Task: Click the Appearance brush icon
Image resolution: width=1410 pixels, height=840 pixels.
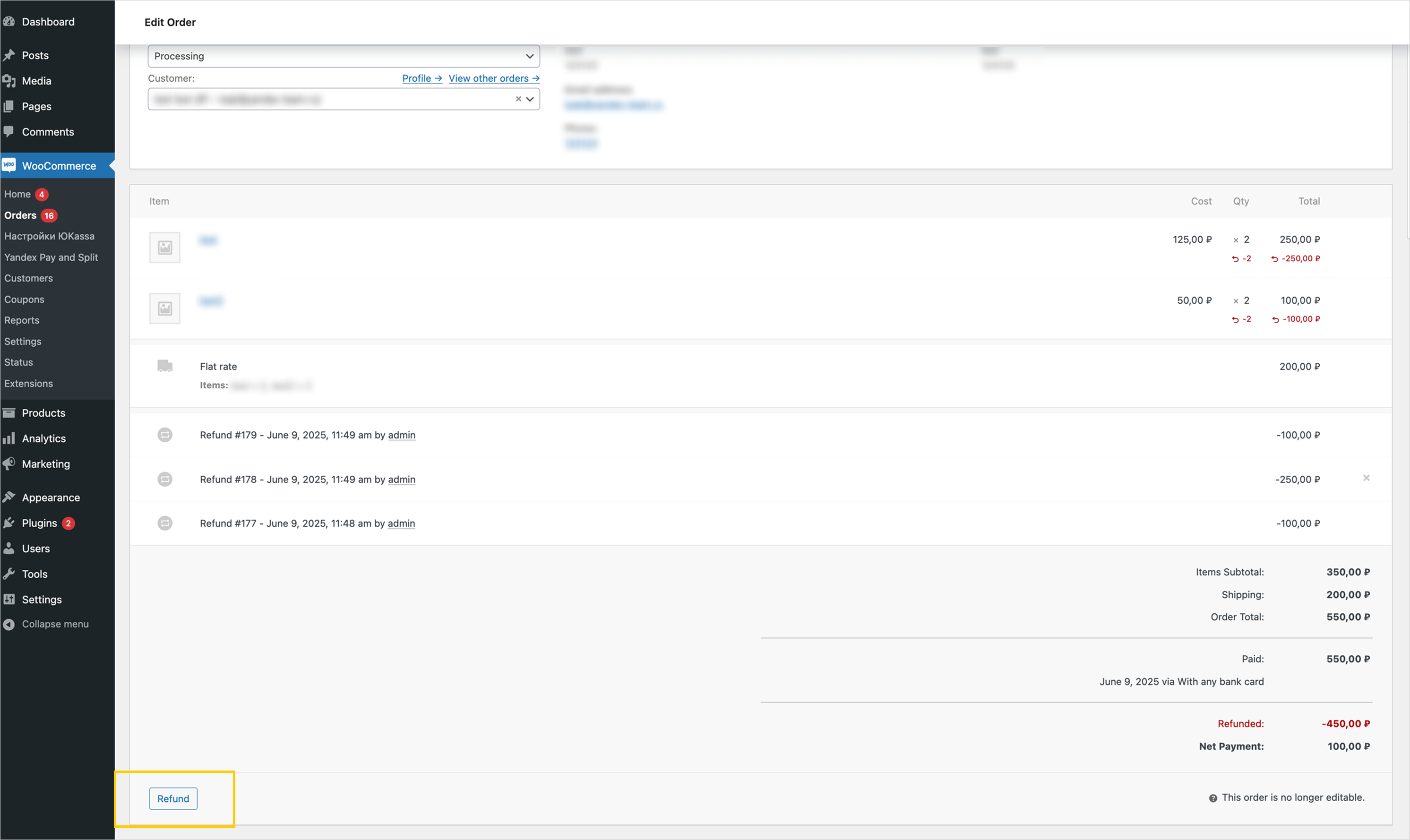Action: (x=9, y=497)
